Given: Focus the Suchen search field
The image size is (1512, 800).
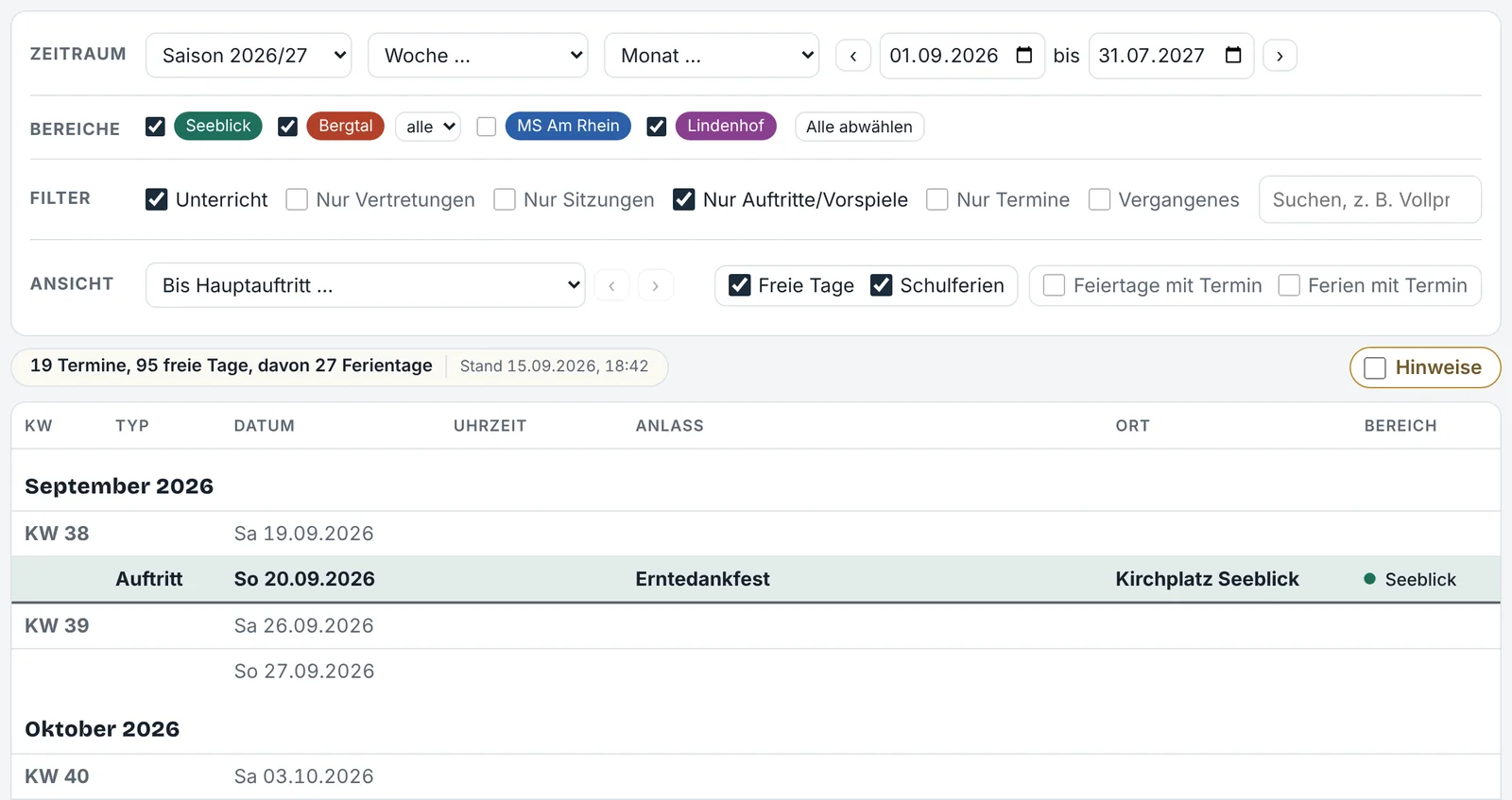Looking at the screenshot, I should [1369, 199].
